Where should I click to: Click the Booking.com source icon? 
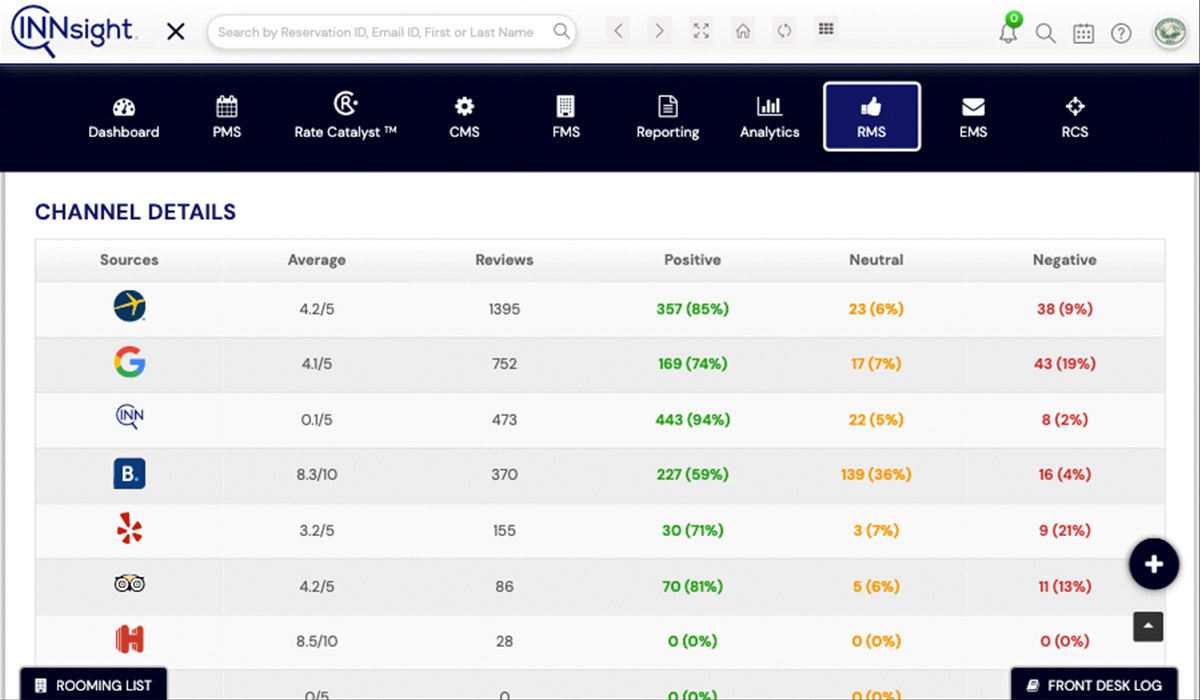(x=130, y=474)
